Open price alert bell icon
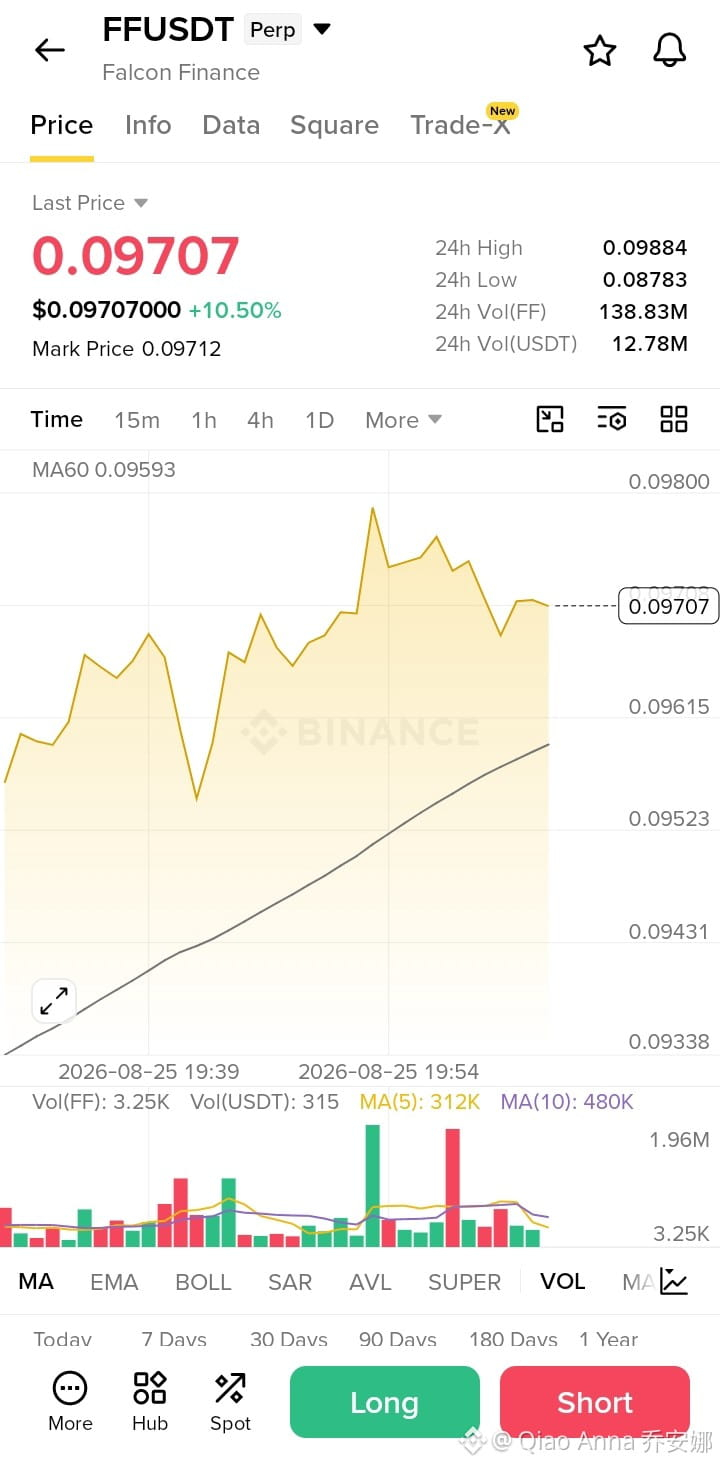This screenshot has width=720, height=1467. click(670, 50)
